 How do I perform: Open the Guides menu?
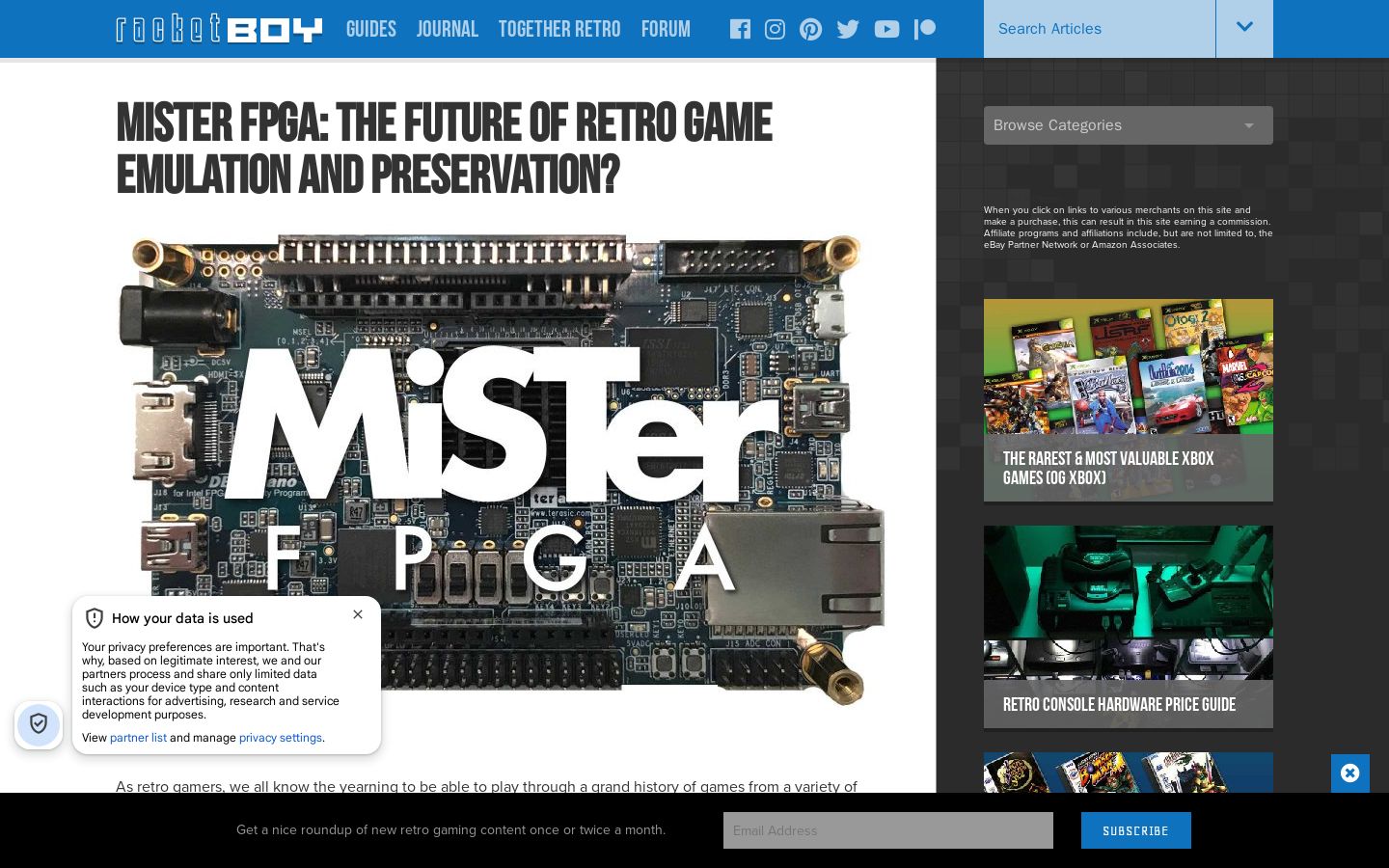click(371, 29)
